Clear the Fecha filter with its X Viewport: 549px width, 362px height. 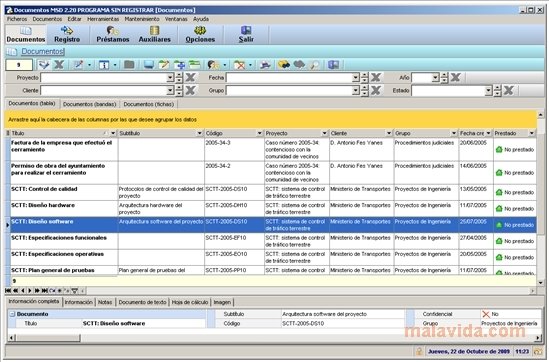(376, 77)
